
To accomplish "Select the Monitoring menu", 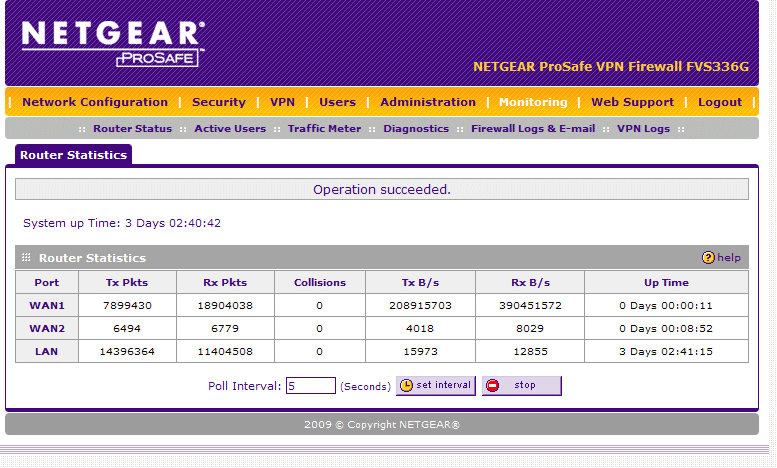I will [x=533, y=102].
